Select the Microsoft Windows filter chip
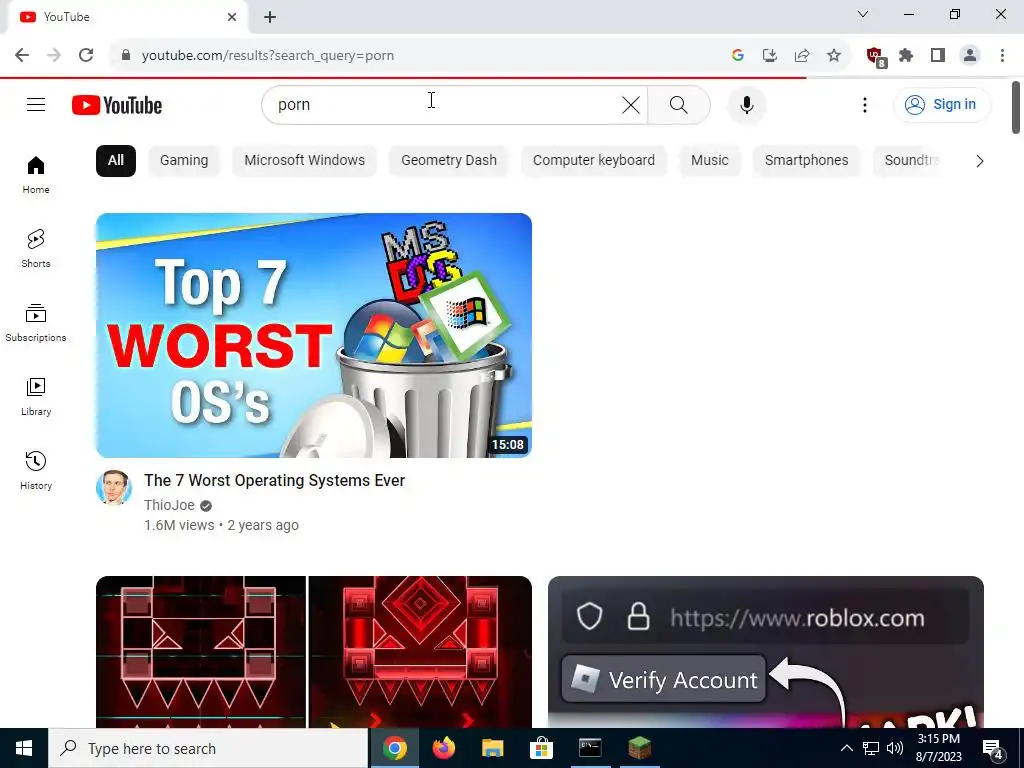Viewport: 1024px width, 768px height. 304,161
